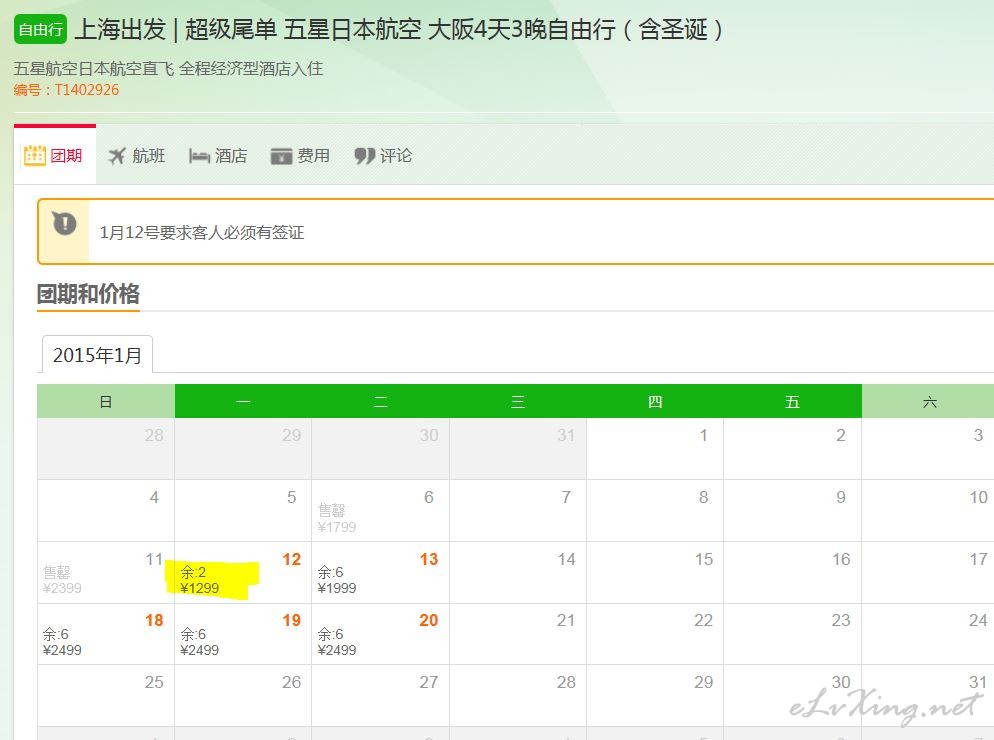This screenshot has height=740, width=994.
Task: Select January 19 departure priced ¥2499
Action: (x=243, y=634)
